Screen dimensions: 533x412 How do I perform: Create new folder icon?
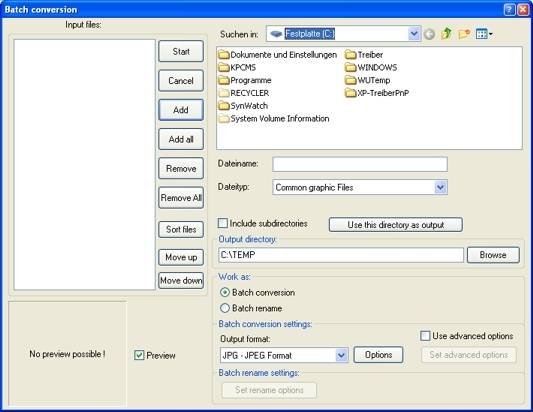(464, 34)
